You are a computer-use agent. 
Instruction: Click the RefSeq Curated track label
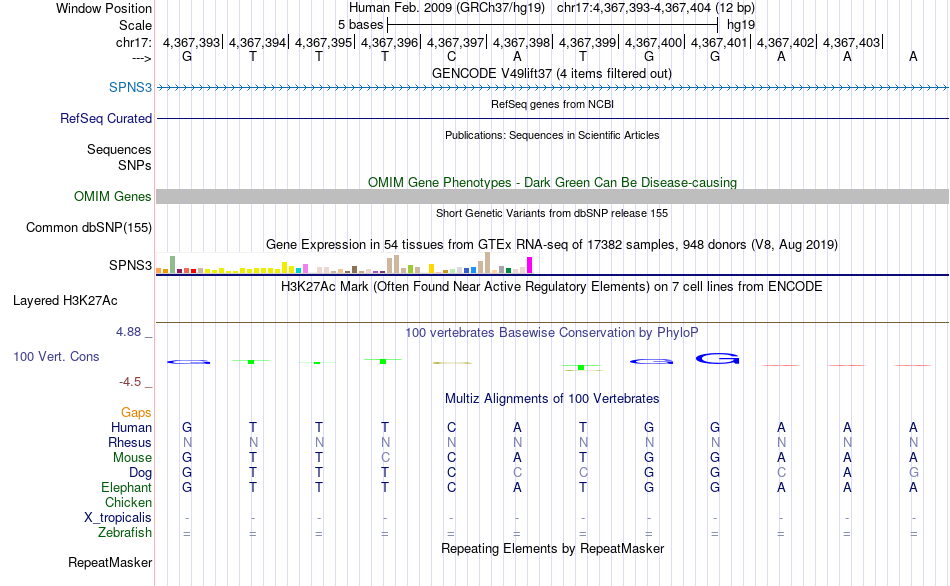[105, 118]
